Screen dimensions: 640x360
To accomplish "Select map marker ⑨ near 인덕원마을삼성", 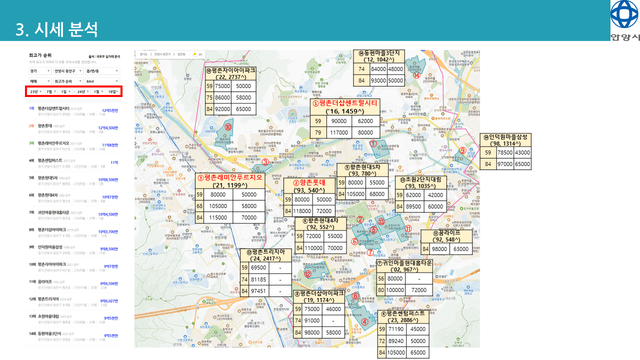I will [x=462, y=150].
